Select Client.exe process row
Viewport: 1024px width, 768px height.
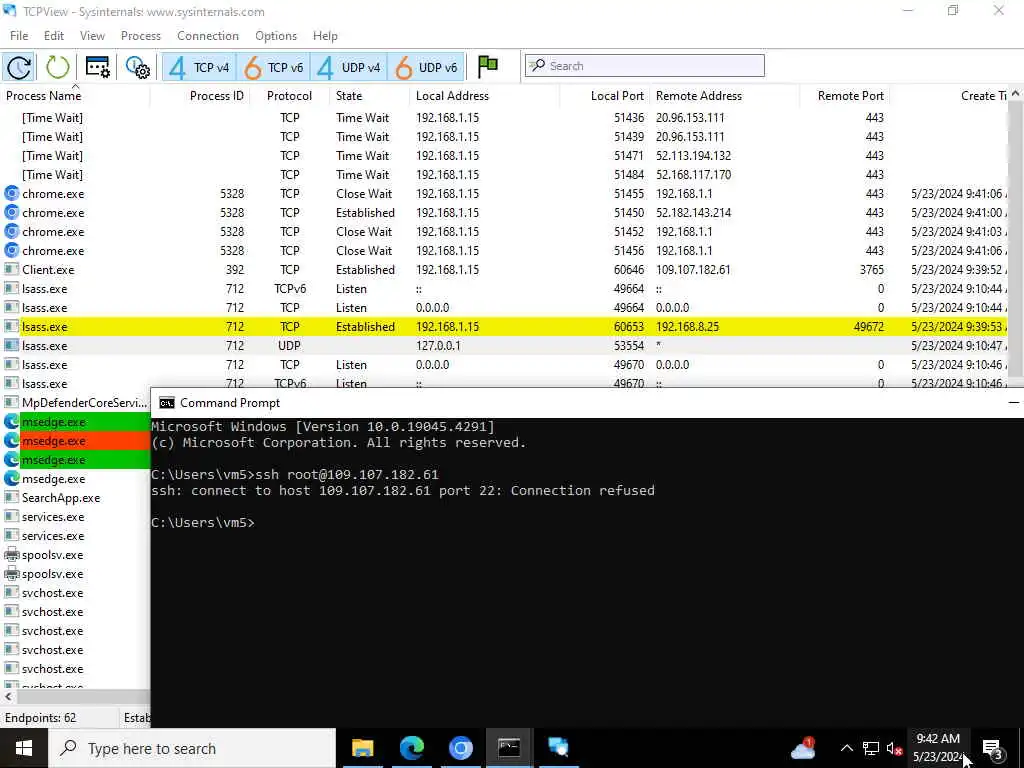[x=504, y=270]
